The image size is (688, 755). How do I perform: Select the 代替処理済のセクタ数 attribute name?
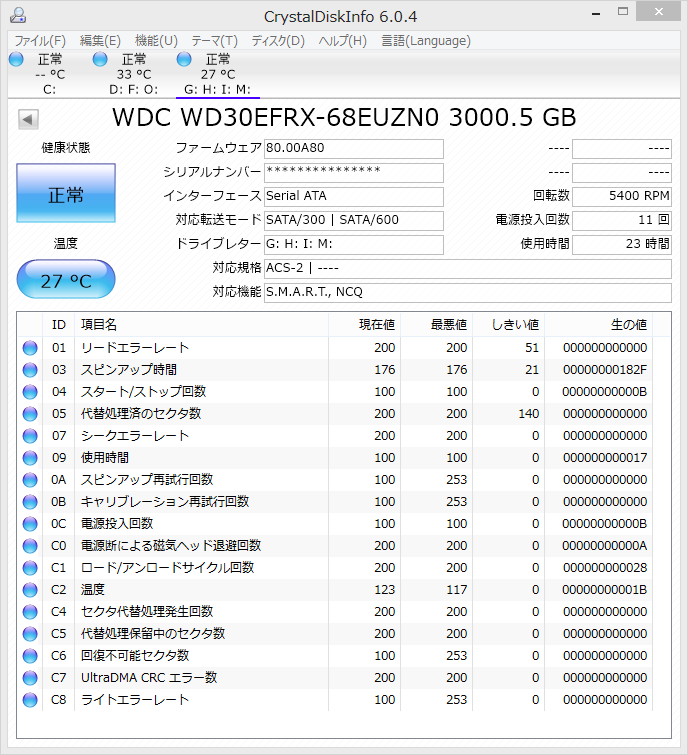141,414
